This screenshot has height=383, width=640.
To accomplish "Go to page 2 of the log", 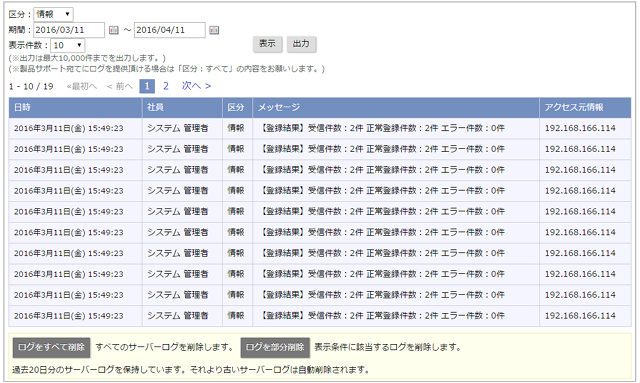I will coord(166,86).
